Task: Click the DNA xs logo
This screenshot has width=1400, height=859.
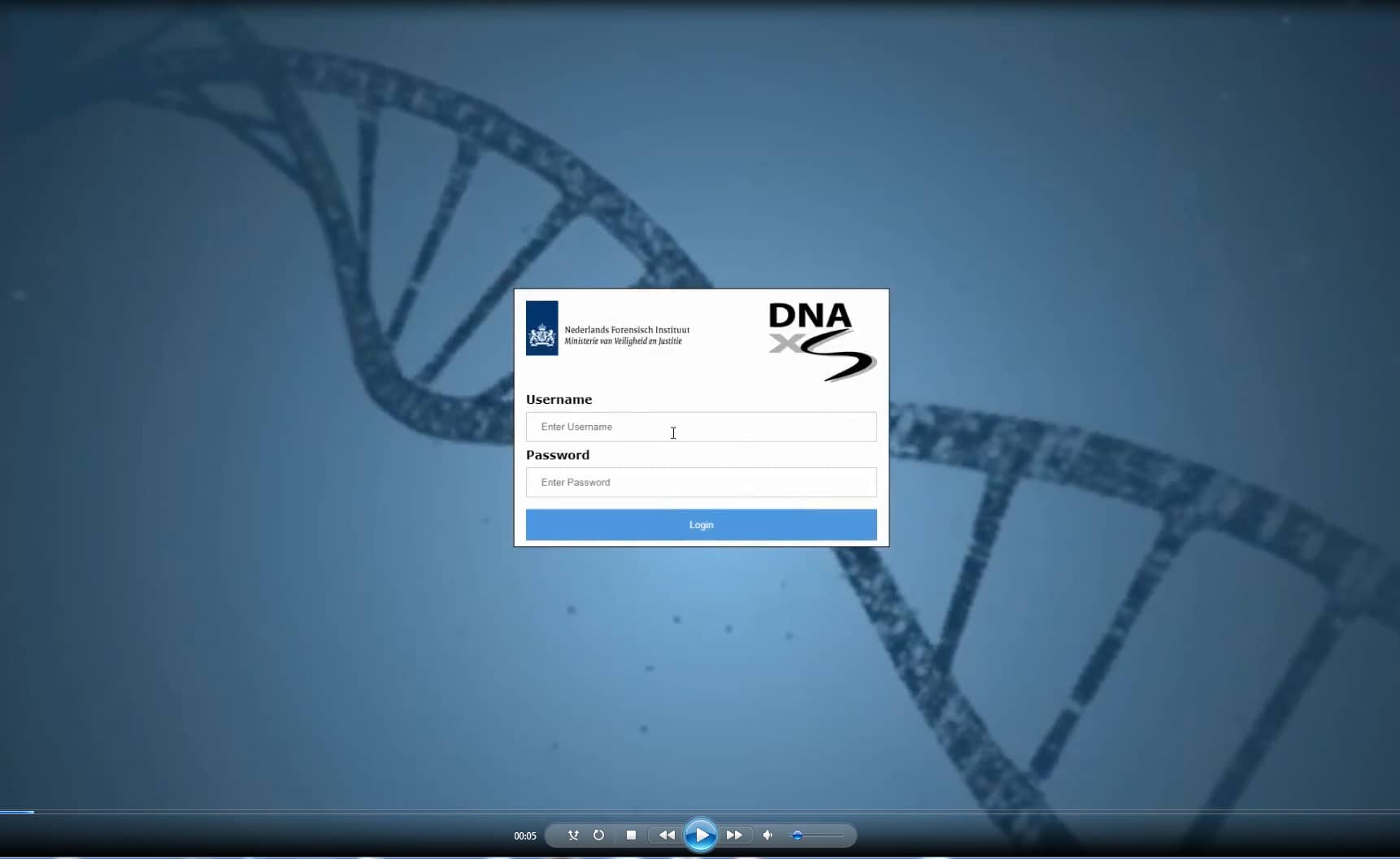Action: click(x=821, y=341)
